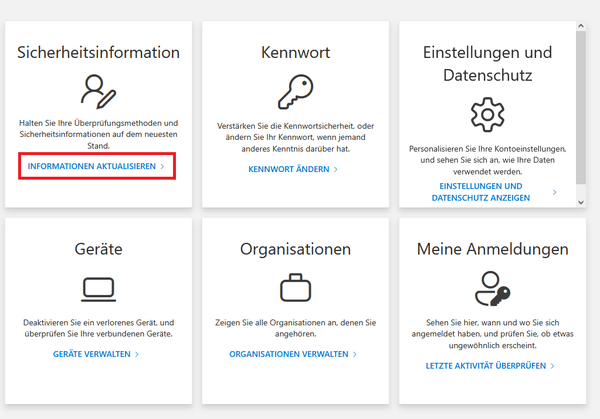Open the GERÄTE VERWALTEN link

click(x=92, y=354)
